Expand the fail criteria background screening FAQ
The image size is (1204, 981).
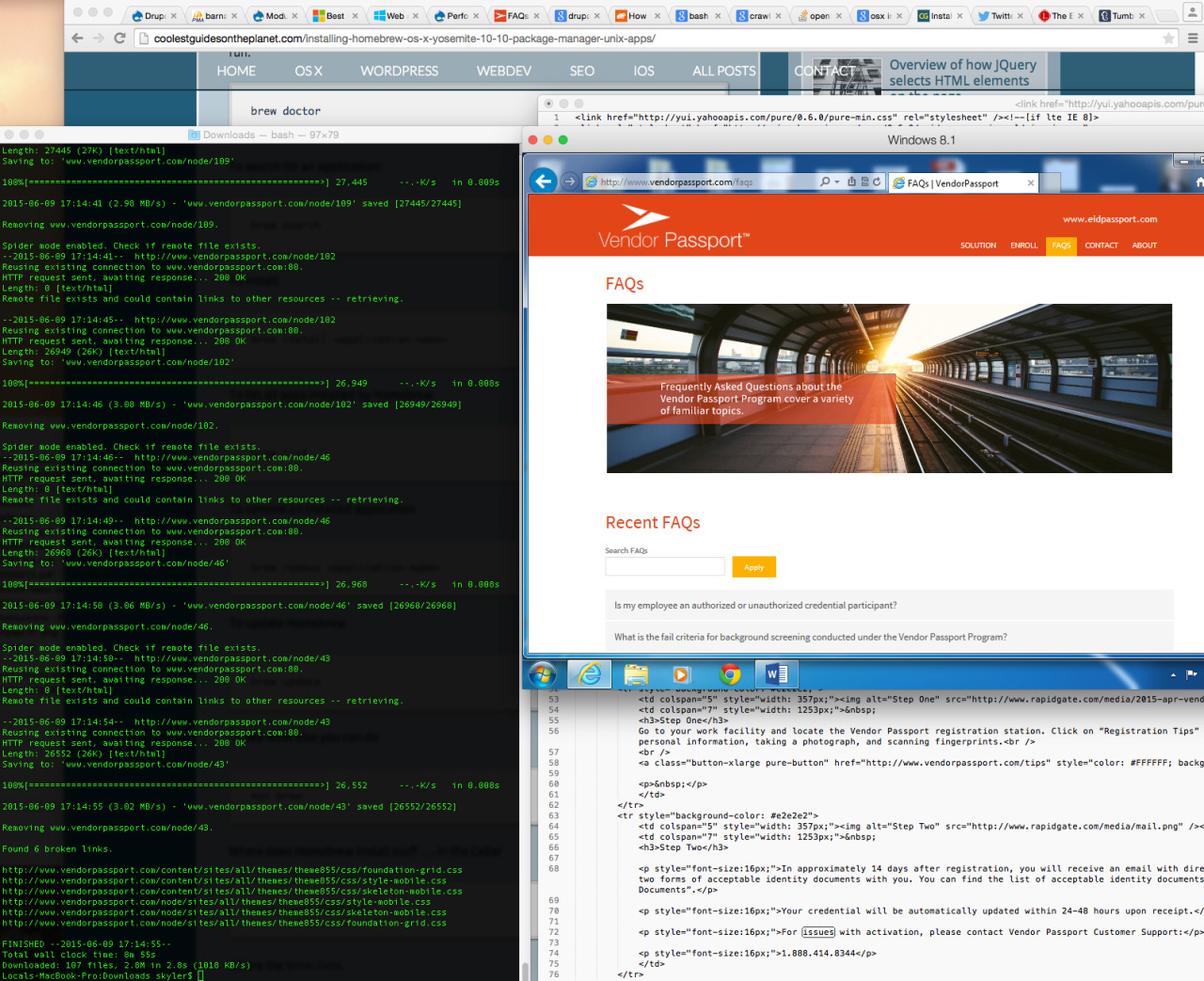pos(890,637)
